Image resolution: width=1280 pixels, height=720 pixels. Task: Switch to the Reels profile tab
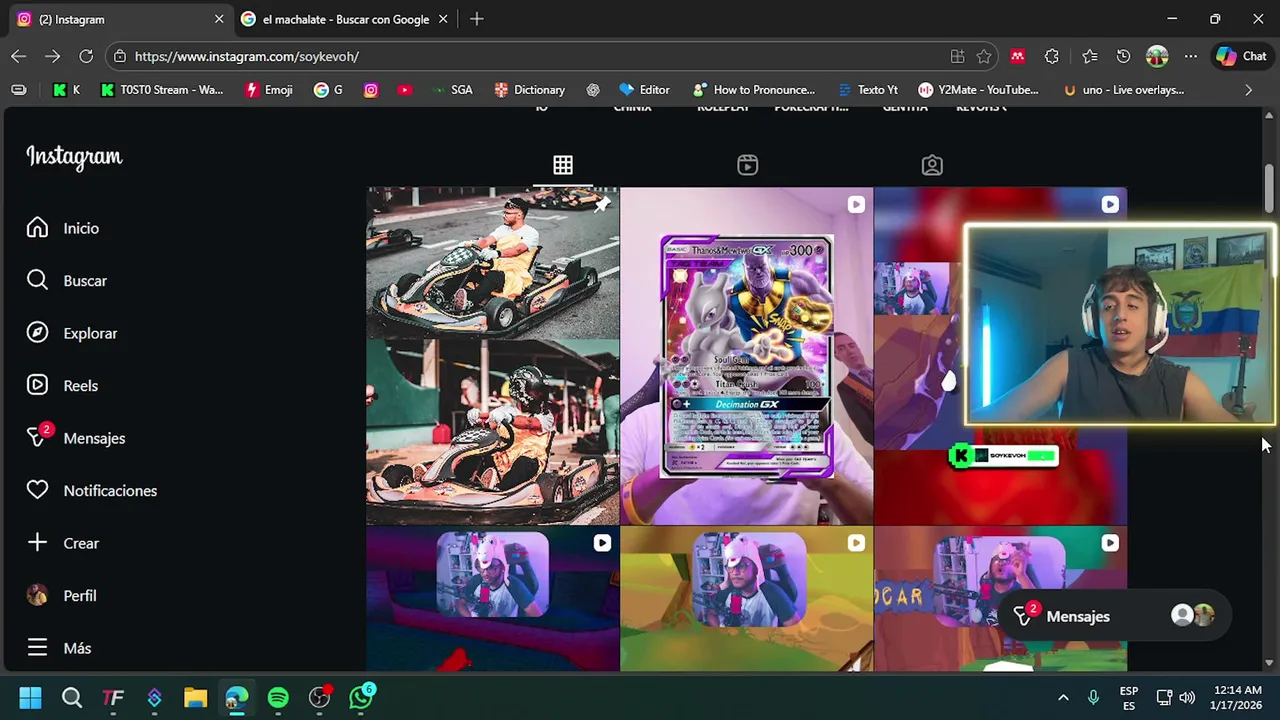pyautogui.click(x=747, y=165)
